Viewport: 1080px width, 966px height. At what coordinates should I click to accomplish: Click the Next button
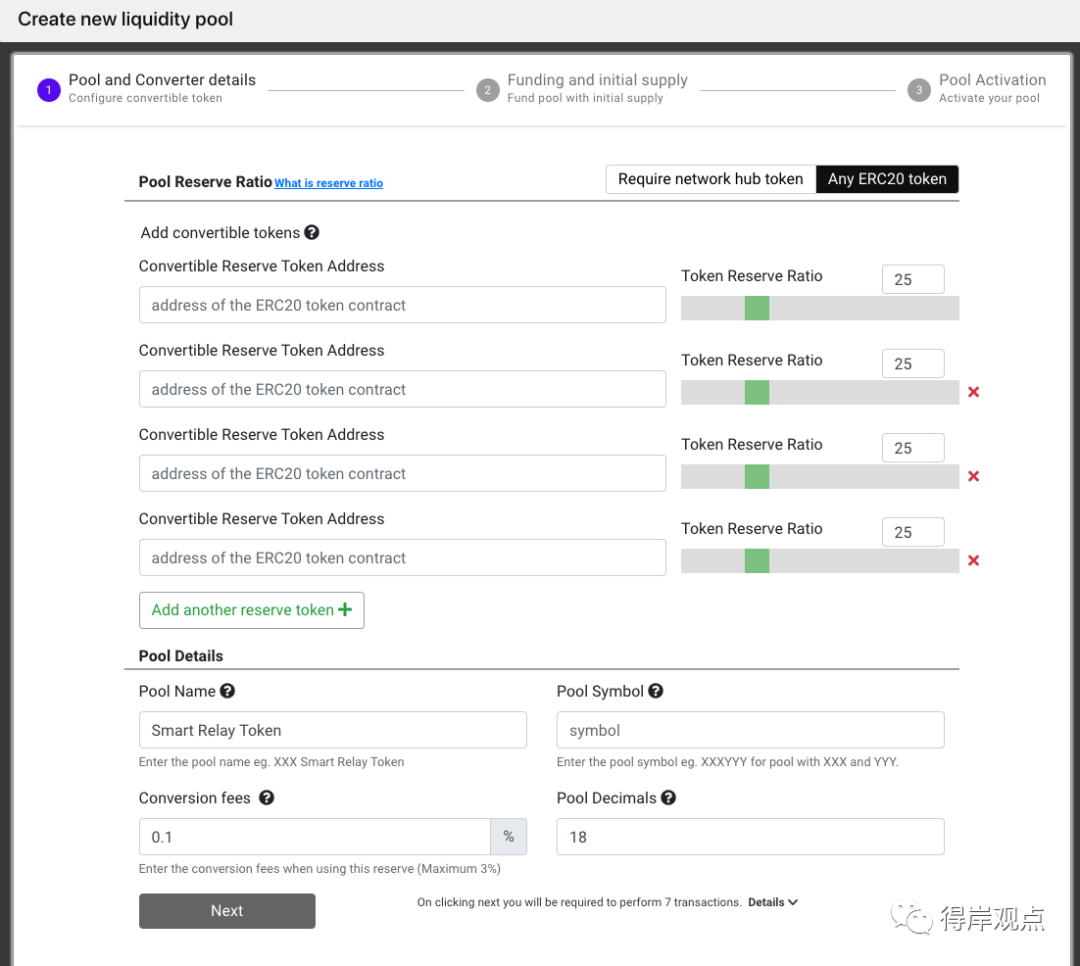coord(227,911)
